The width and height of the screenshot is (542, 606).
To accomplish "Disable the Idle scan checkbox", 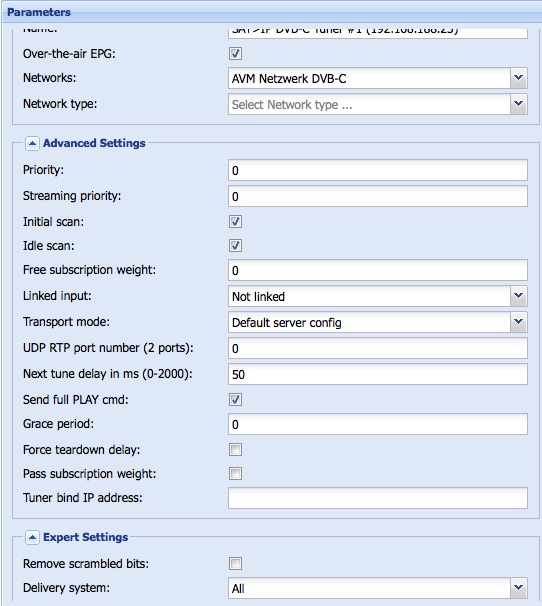I will tap(235, 245).
